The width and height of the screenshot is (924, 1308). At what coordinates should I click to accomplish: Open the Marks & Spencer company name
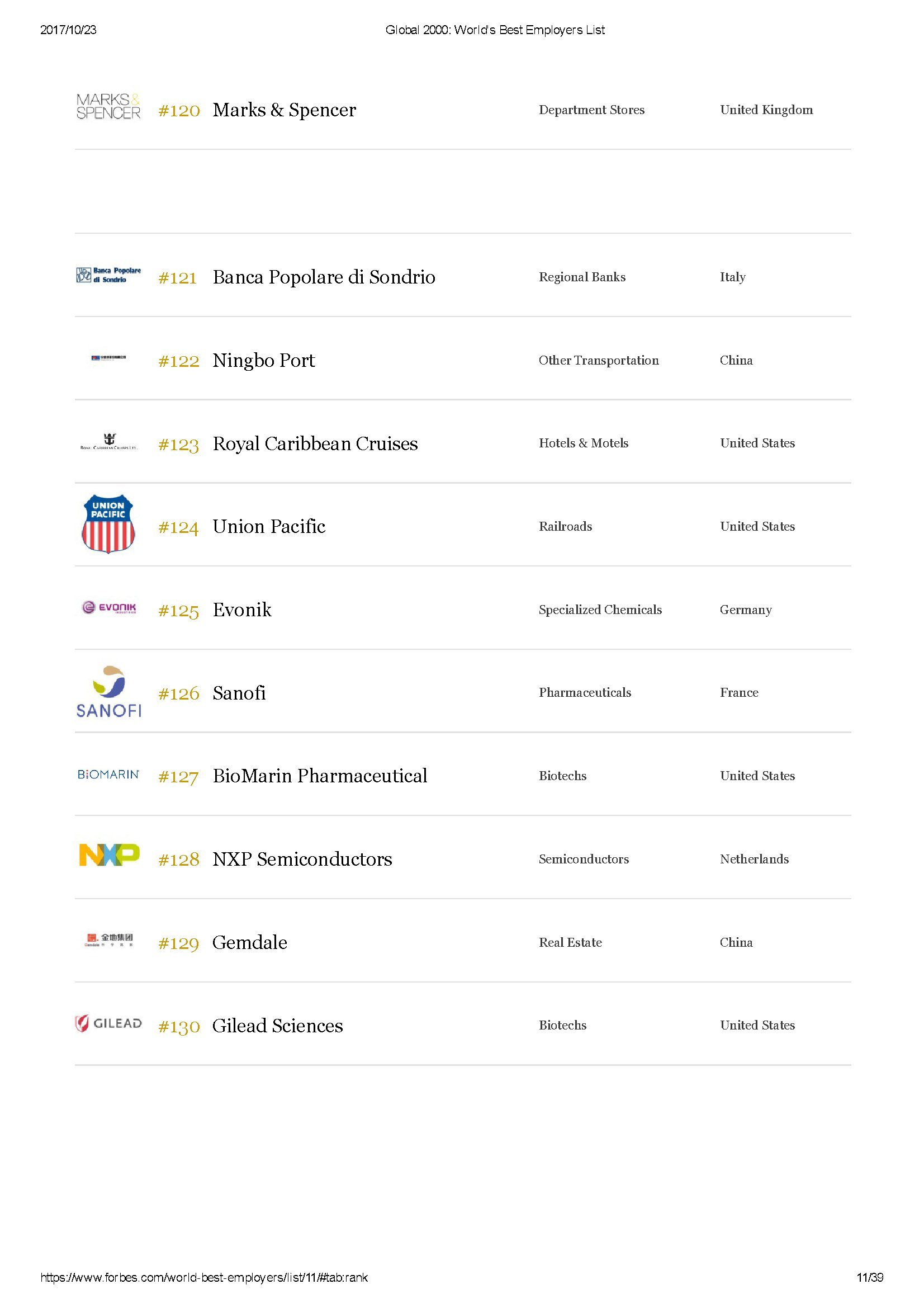pyautogui.click(x=284, y=110)
